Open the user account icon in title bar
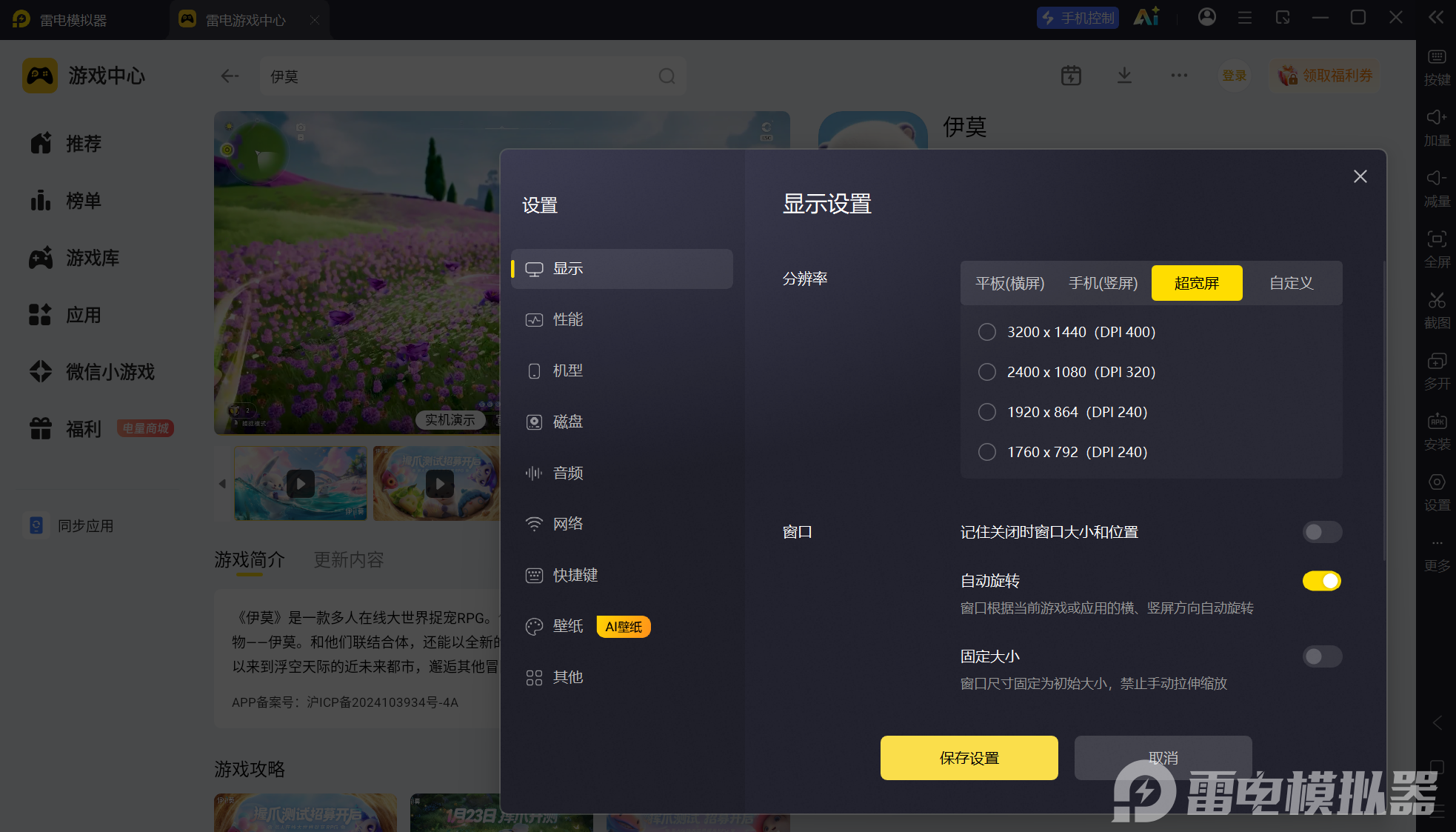 (1207, 17)
